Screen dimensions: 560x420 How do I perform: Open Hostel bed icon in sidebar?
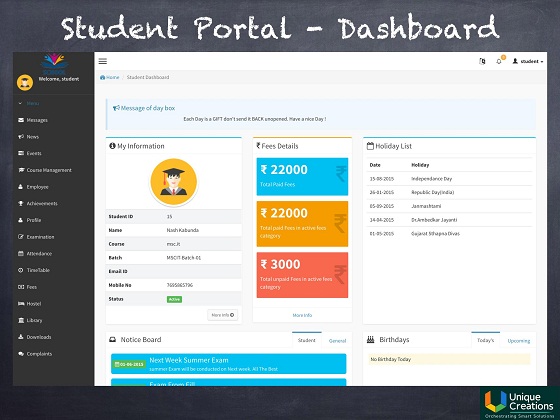click(21, 304)
